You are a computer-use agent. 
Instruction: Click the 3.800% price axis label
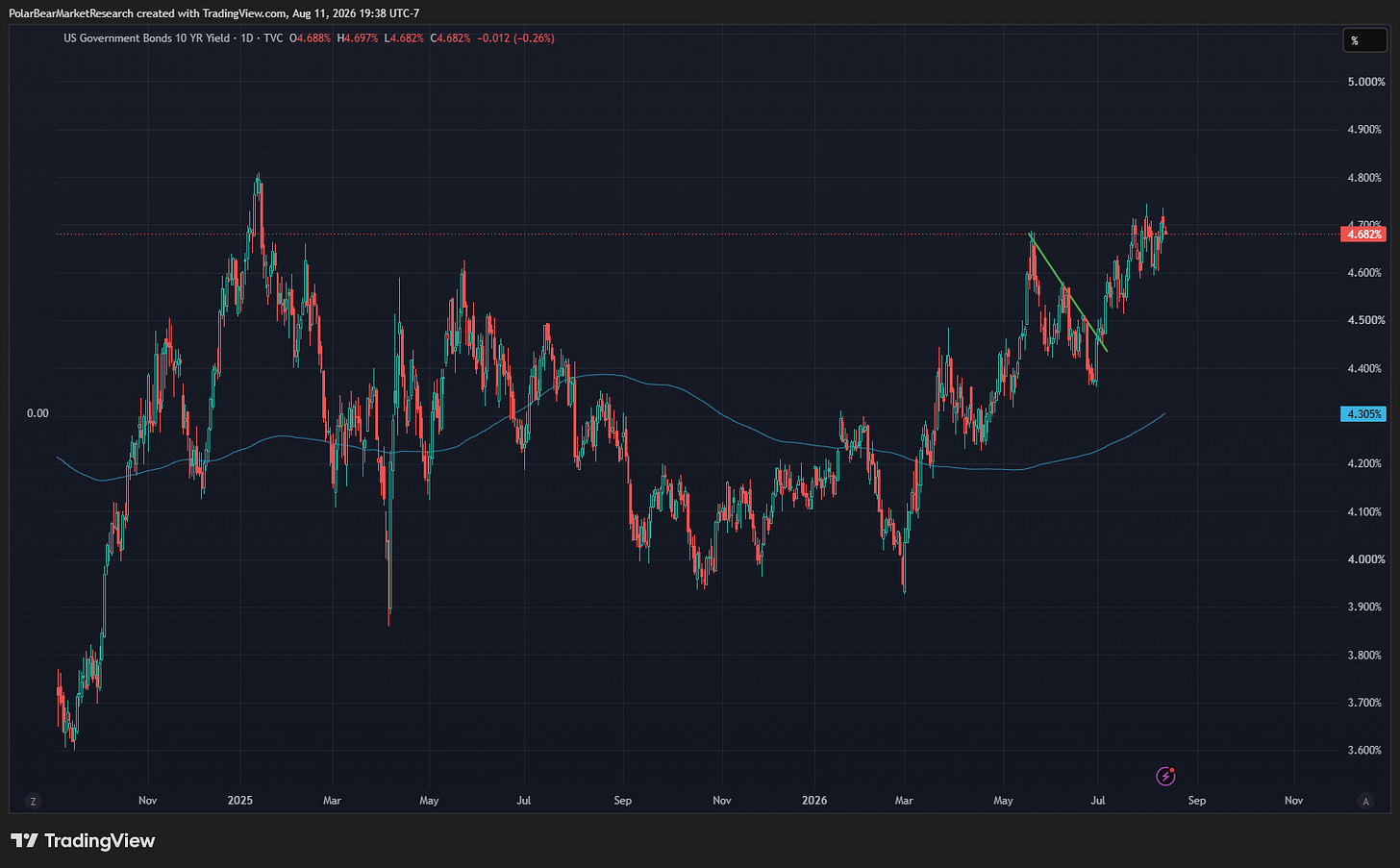tap(1365, 656)
